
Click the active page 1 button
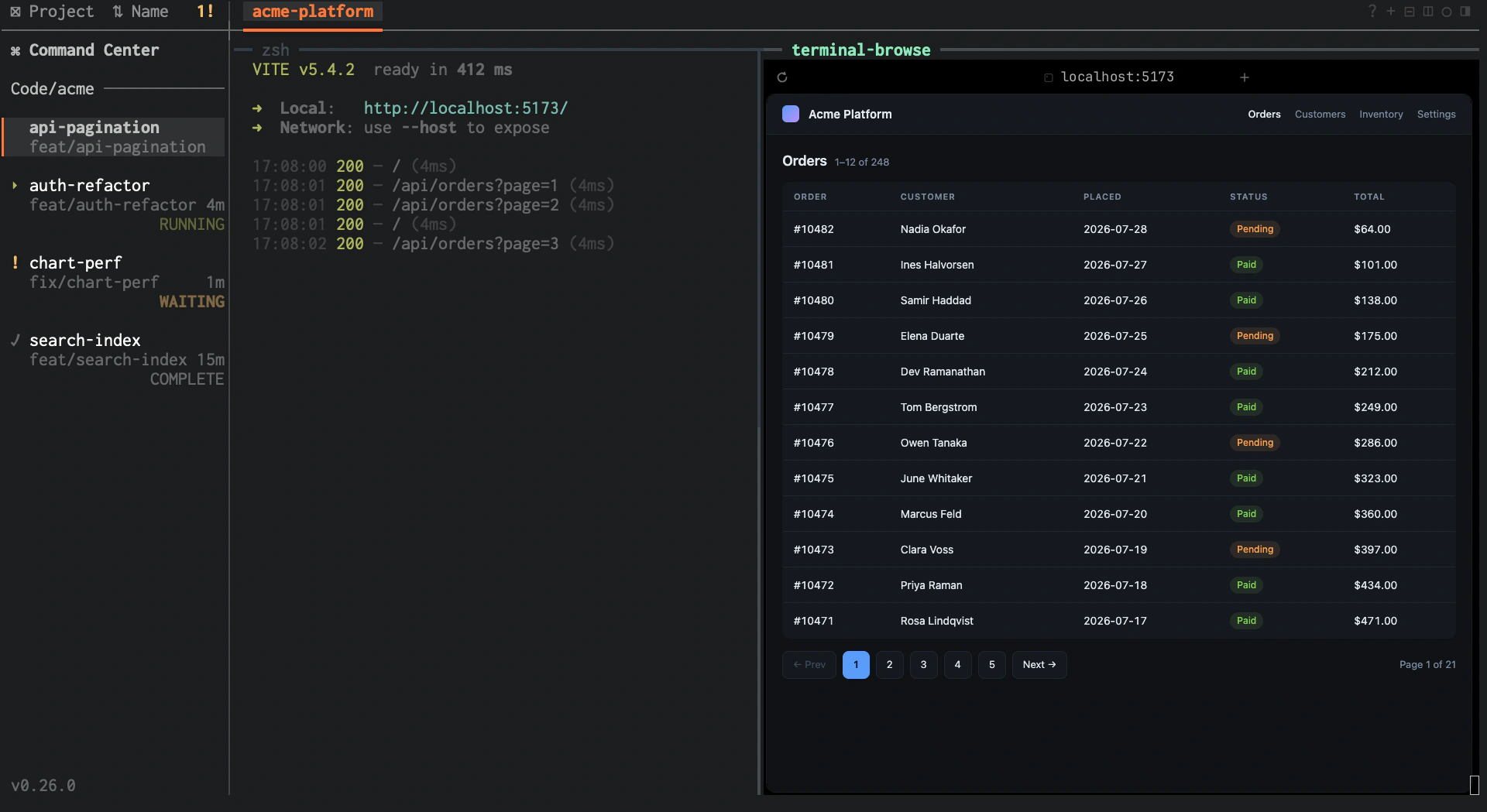[856, 665]
